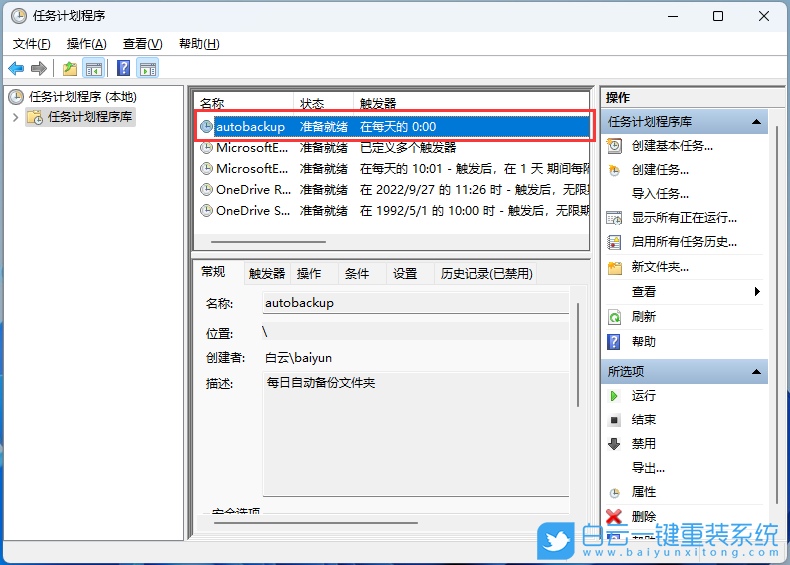Toggle the Show/Hide console tree icon

tap(94, 69)
